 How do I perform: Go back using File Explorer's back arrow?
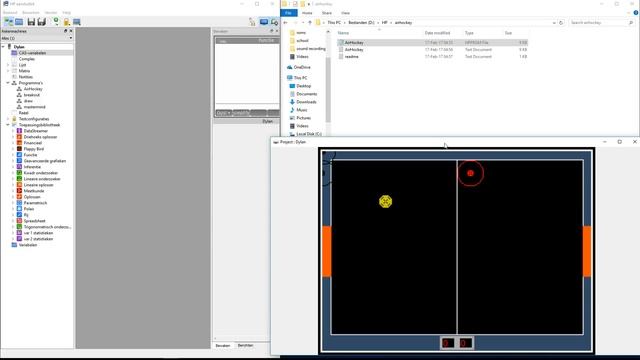click(286, 23)
